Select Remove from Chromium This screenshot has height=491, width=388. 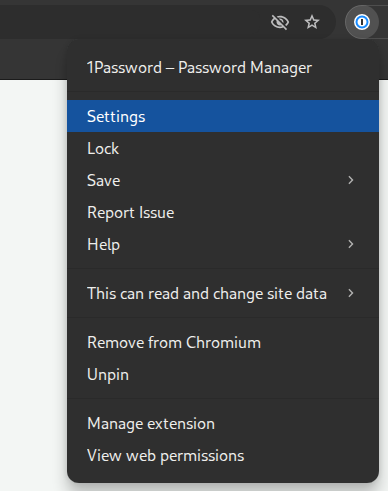[x=223, y=342]
